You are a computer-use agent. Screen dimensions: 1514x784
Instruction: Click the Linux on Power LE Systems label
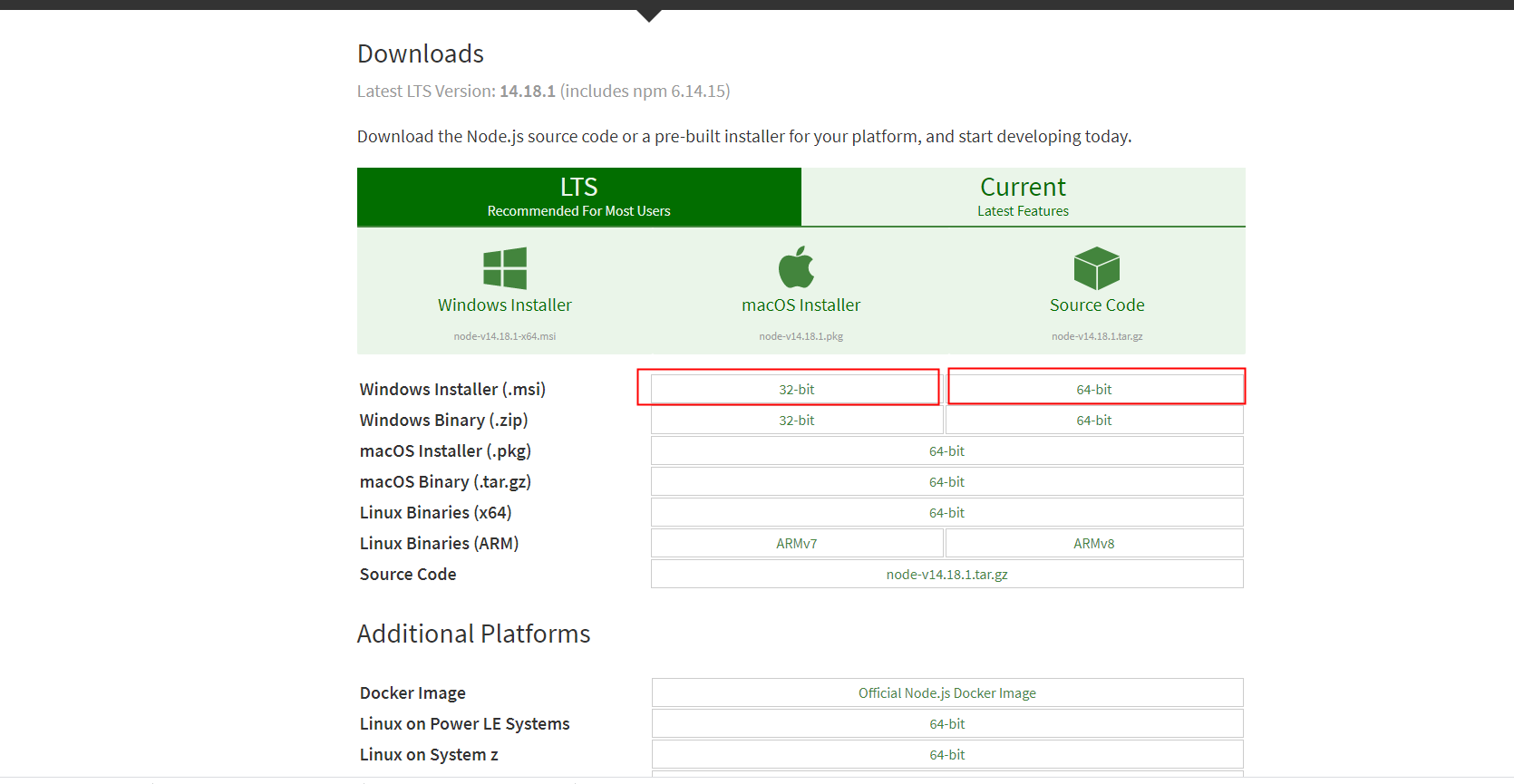(x=465, y=724)
